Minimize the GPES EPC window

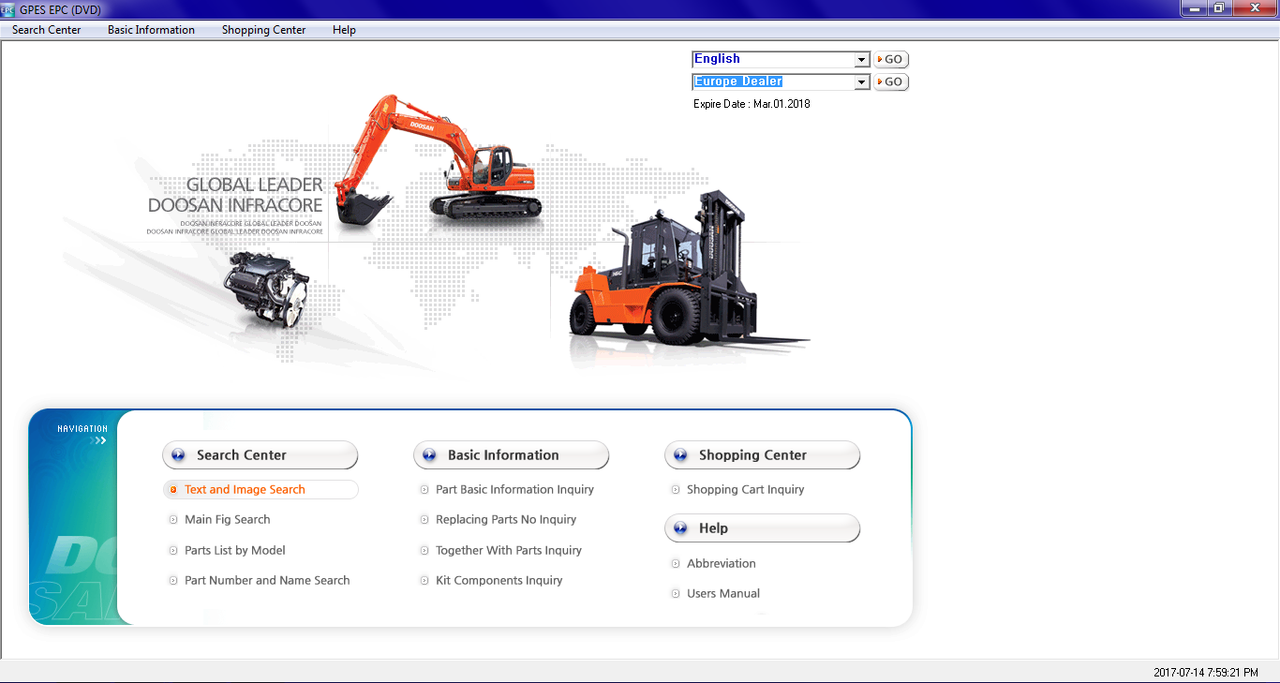click(x=1193, y=8)
